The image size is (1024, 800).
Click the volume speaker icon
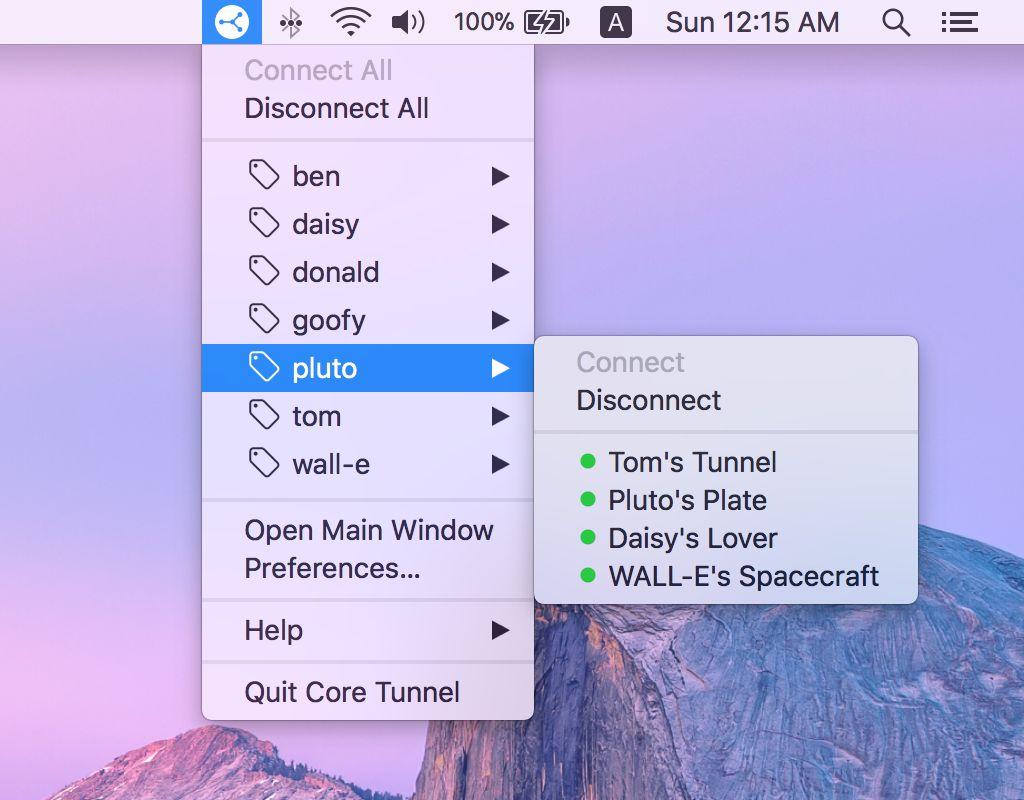pos(408,23)
